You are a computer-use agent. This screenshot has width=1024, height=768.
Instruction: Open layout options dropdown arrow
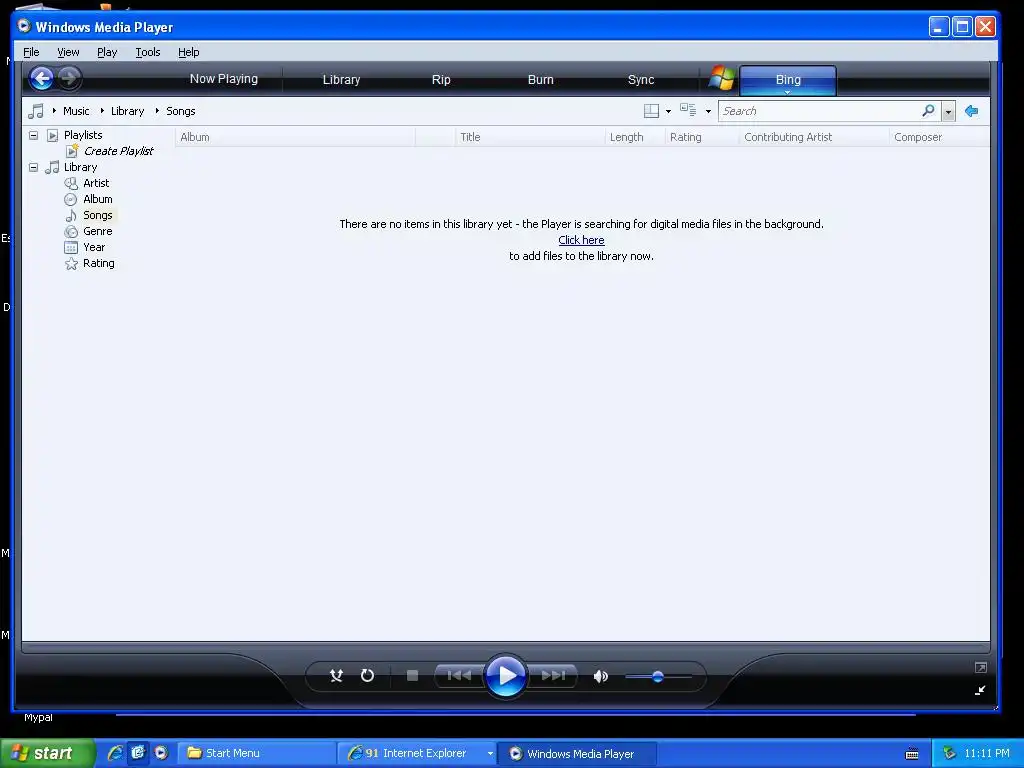(x=668, y=112)
